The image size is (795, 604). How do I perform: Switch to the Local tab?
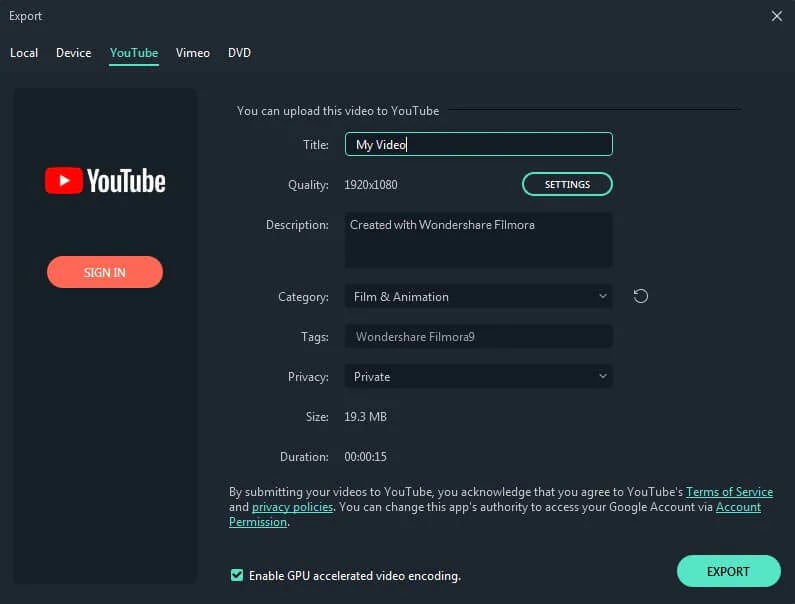[24, 53]
